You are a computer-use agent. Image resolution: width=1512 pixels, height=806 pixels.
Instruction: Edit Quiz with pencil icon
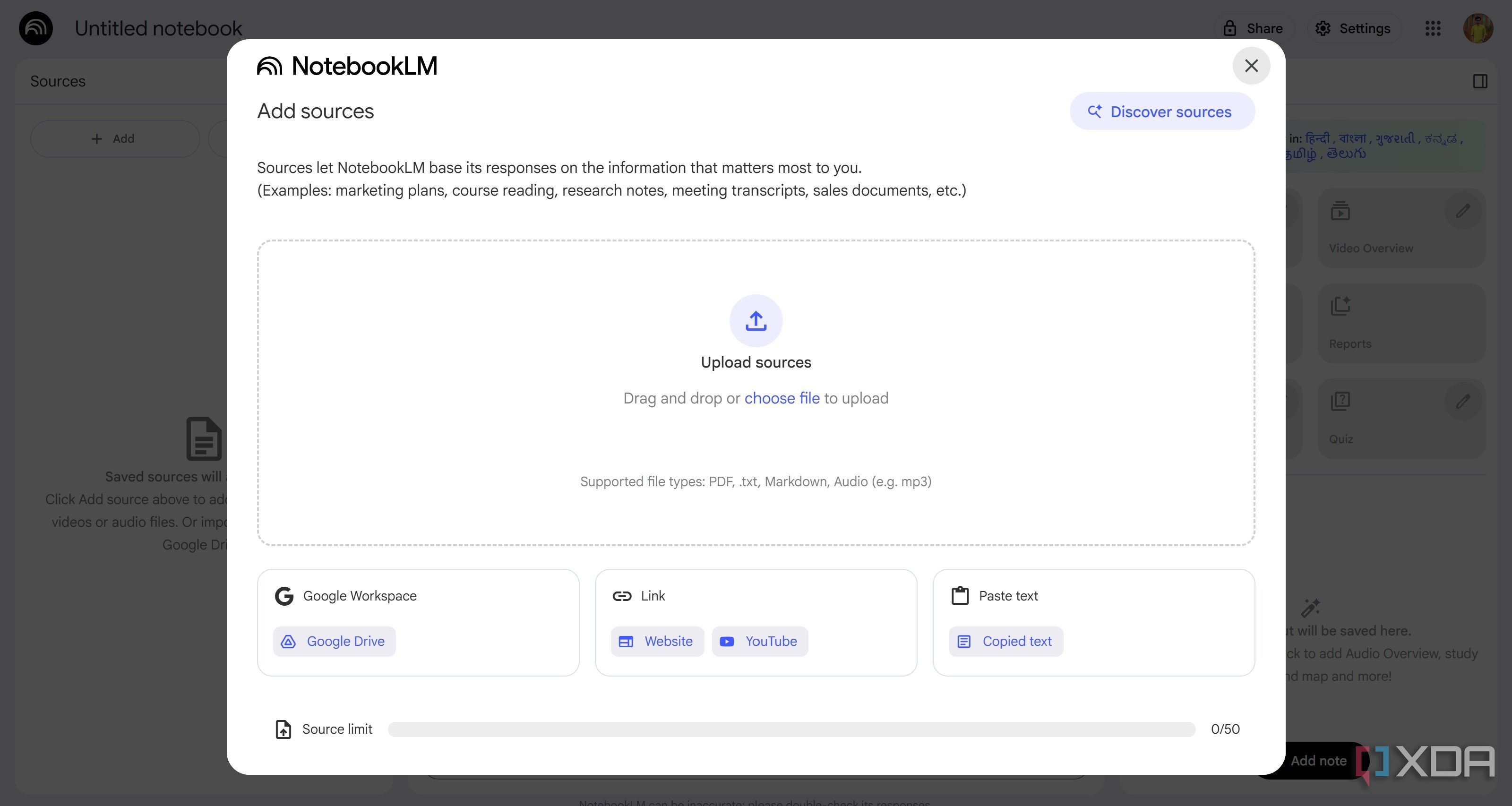tap(1463, 402)
